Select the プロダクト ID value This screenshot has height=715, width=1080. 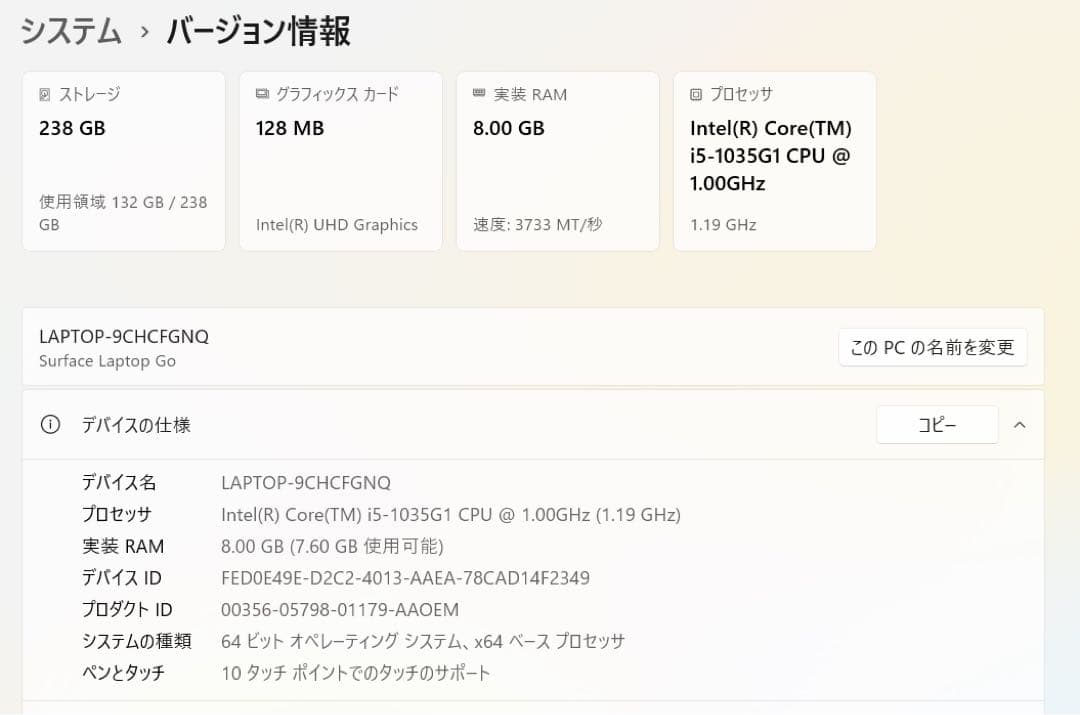coord(338,610)
